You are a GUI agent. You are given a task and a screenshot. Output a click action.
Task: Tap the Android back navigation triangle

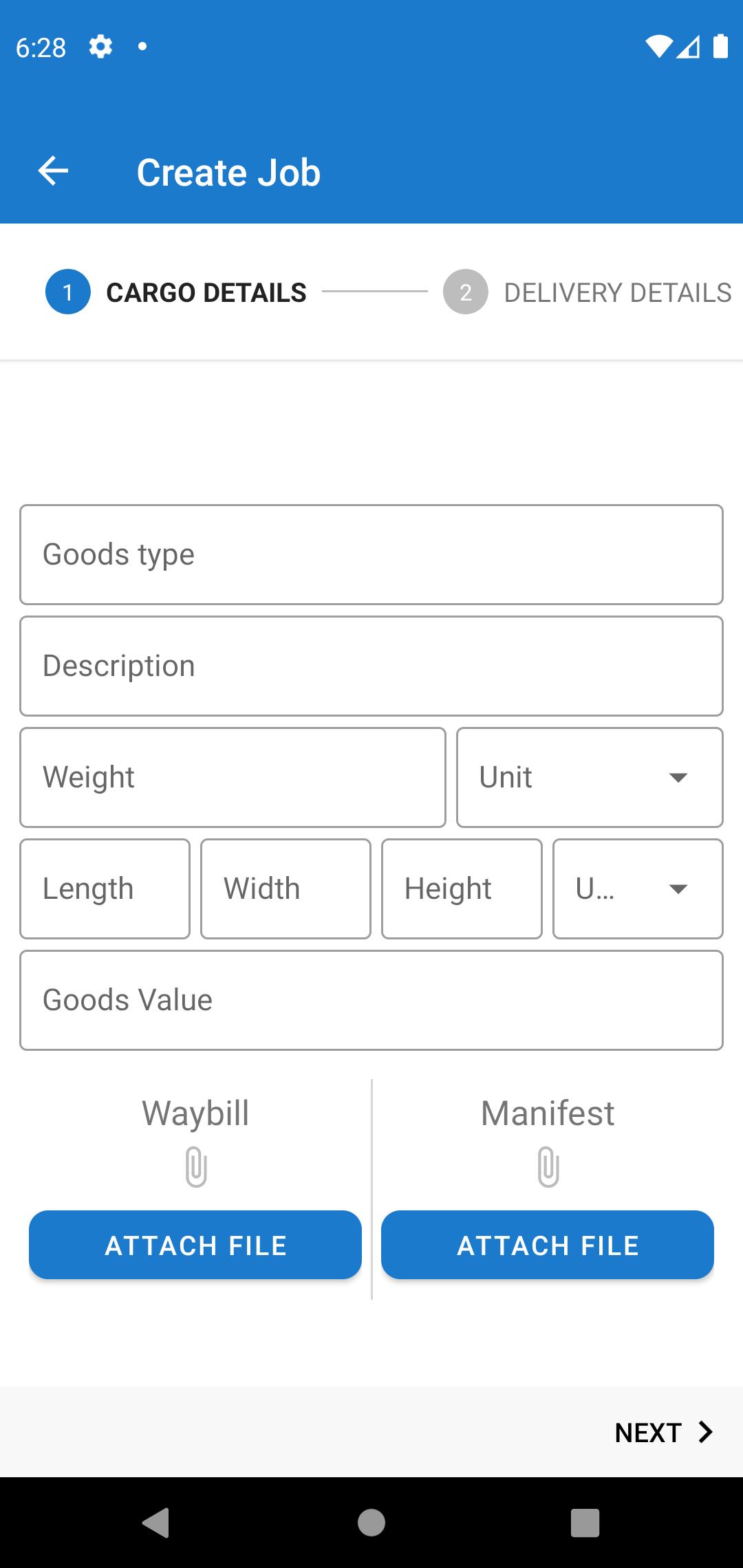tap(156, 1522)
